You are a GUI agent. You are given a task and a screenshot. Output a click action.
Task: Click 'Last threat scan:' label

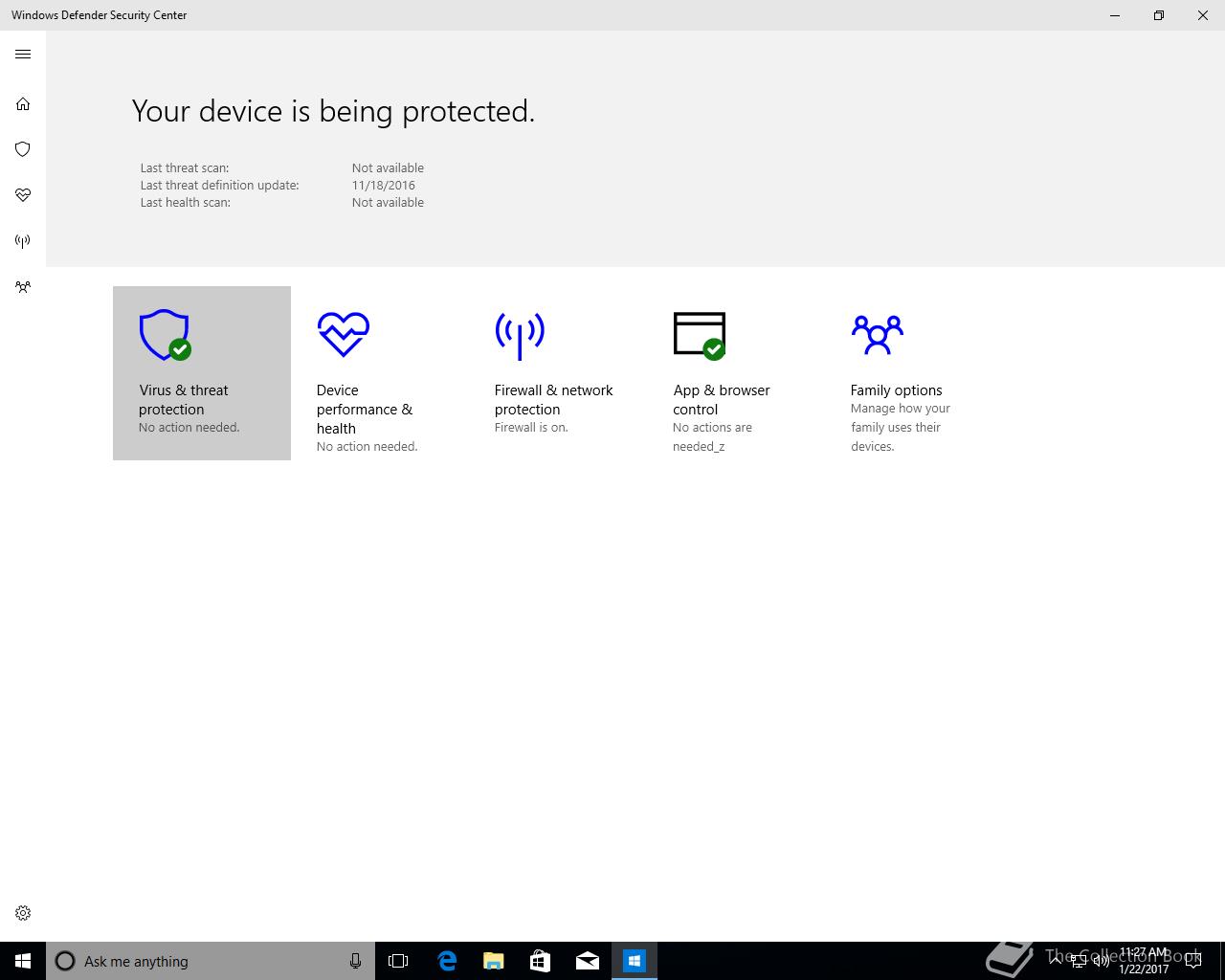click(185, 168)
